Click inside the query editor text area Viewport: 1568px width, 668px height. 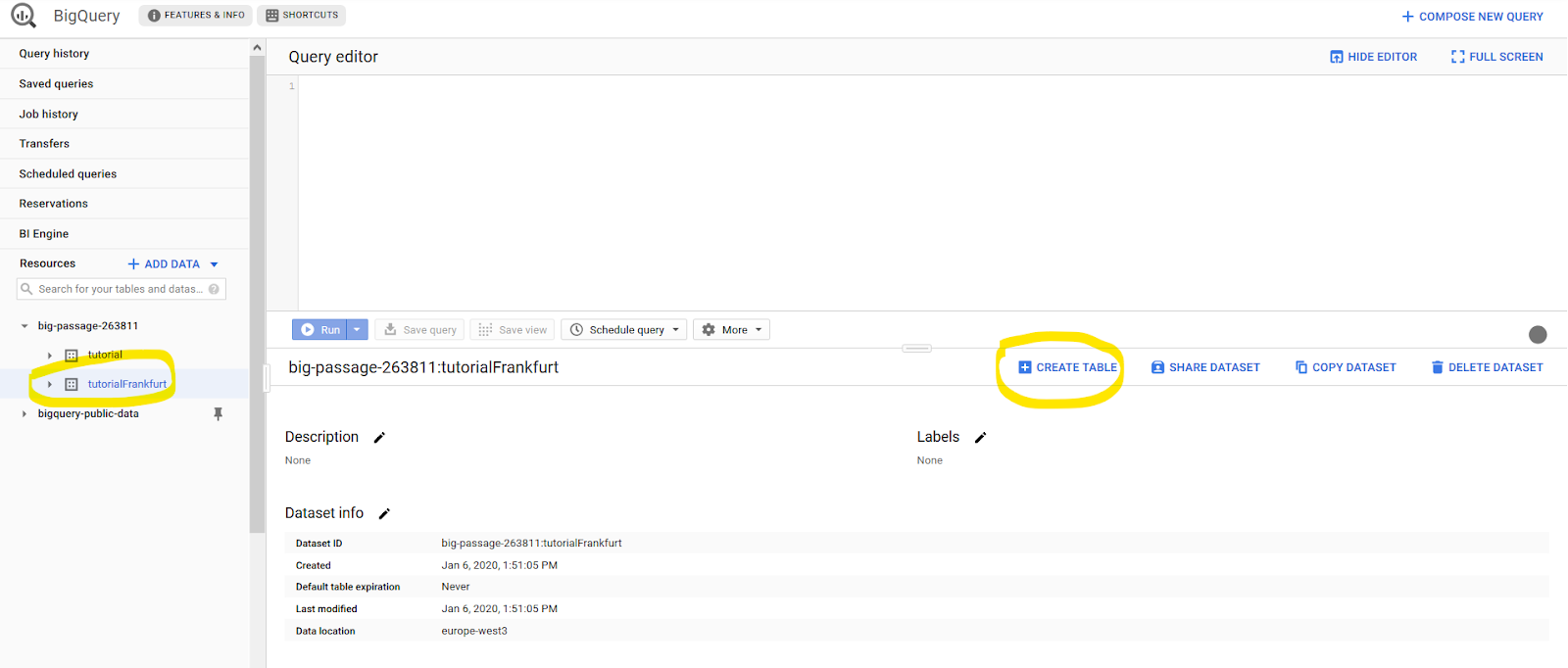tap(931, 193)
